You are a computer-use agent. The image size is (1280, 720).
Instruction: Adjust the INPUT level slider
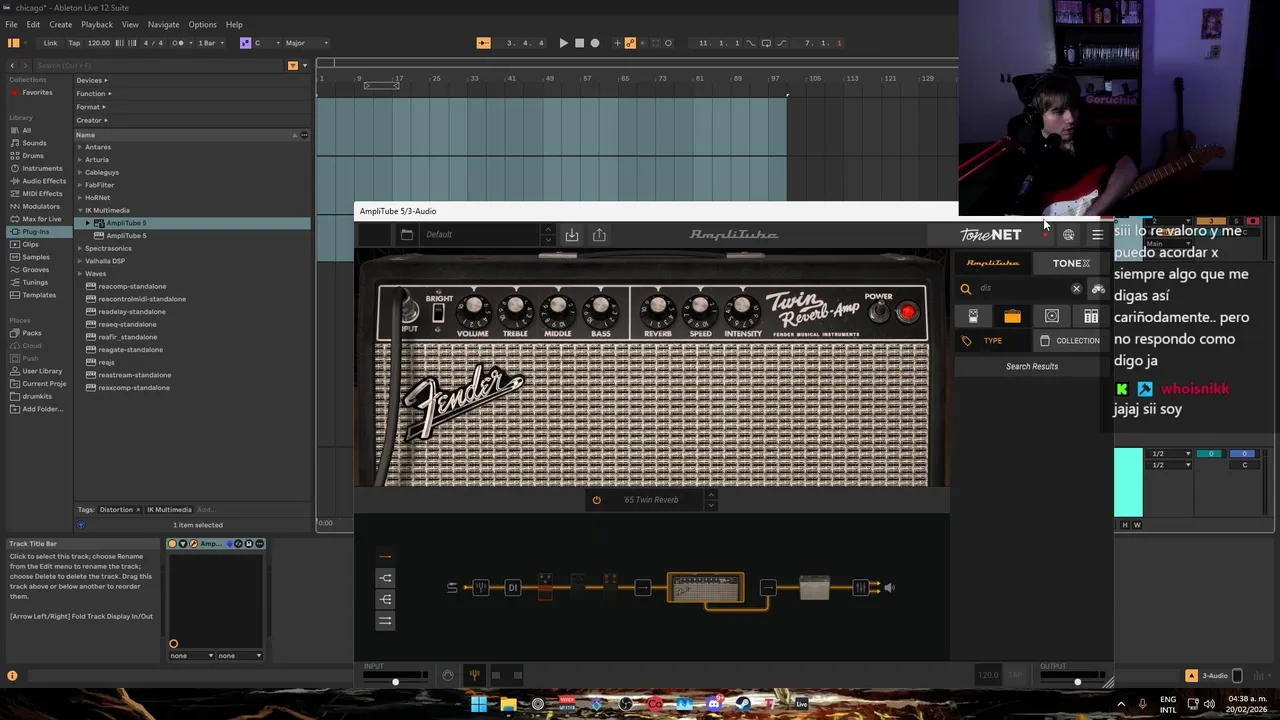coord(396,682)
